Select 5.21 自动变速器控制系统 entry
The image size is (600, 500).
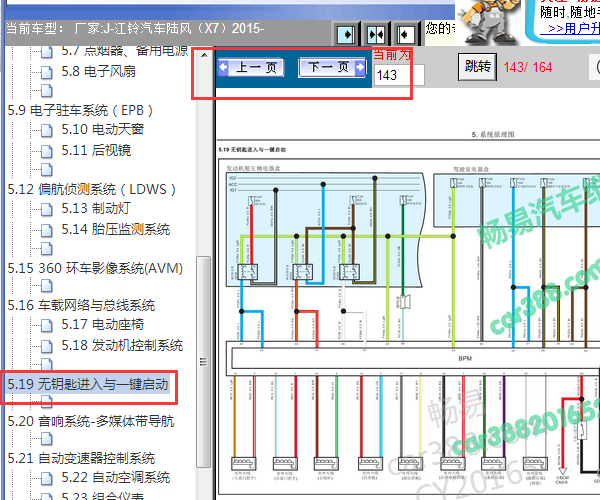(81, 458)
